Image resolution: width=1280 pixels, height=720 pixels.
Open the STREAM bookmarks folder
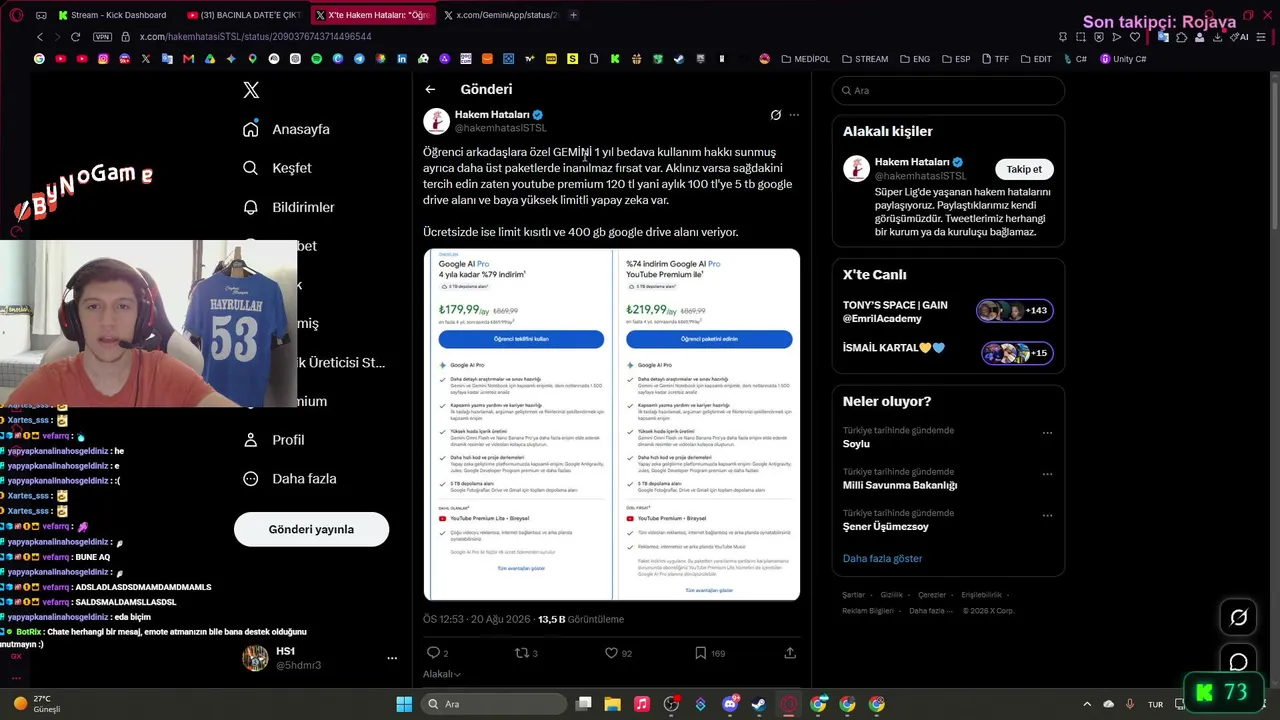[865, 59]
